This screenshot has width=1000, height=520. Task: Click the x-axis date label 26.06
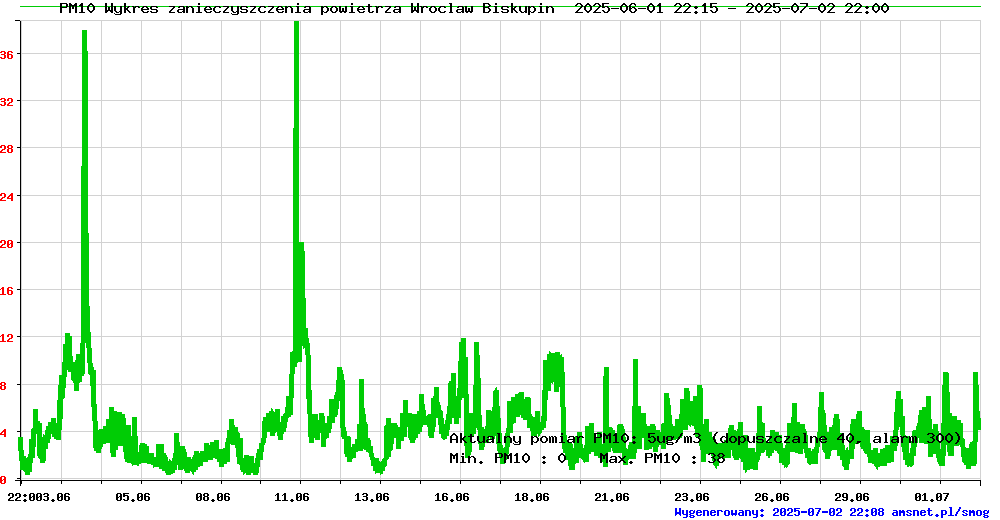pos(772,497)
